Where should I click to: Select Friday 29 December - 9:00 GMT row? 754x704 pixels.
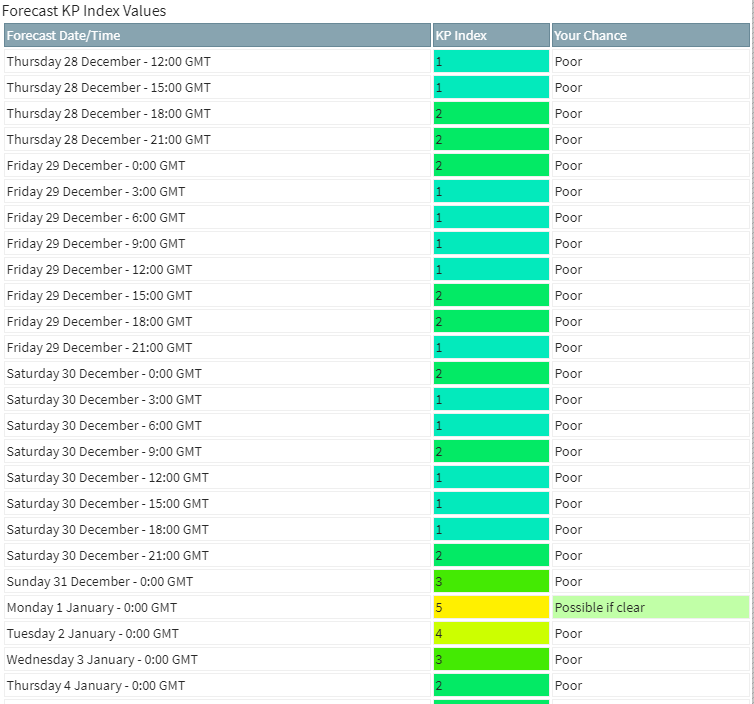[x=377, y=243]
